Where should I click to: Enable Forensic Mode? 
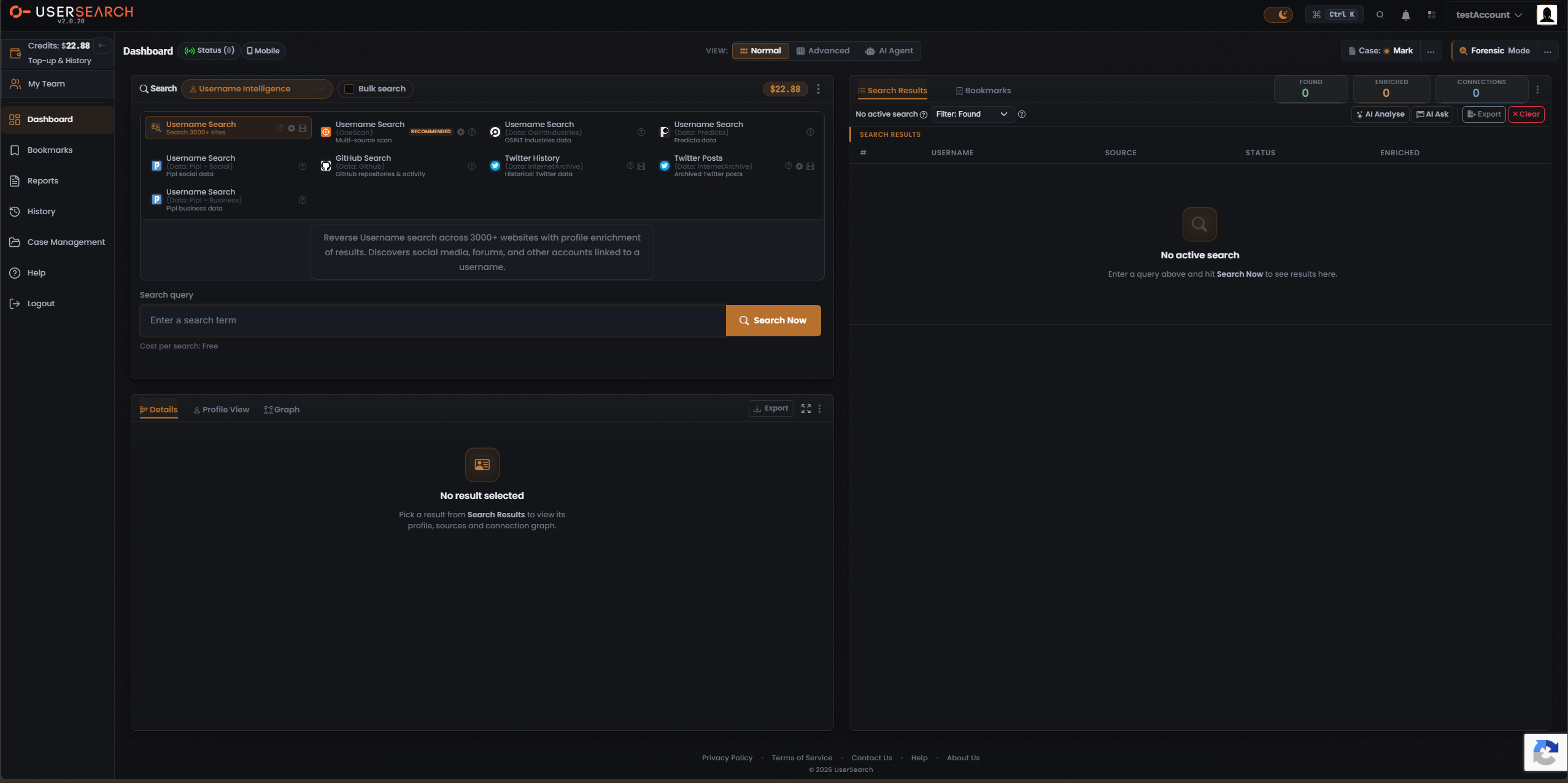pyautogui.click(x=1494, y=51)
